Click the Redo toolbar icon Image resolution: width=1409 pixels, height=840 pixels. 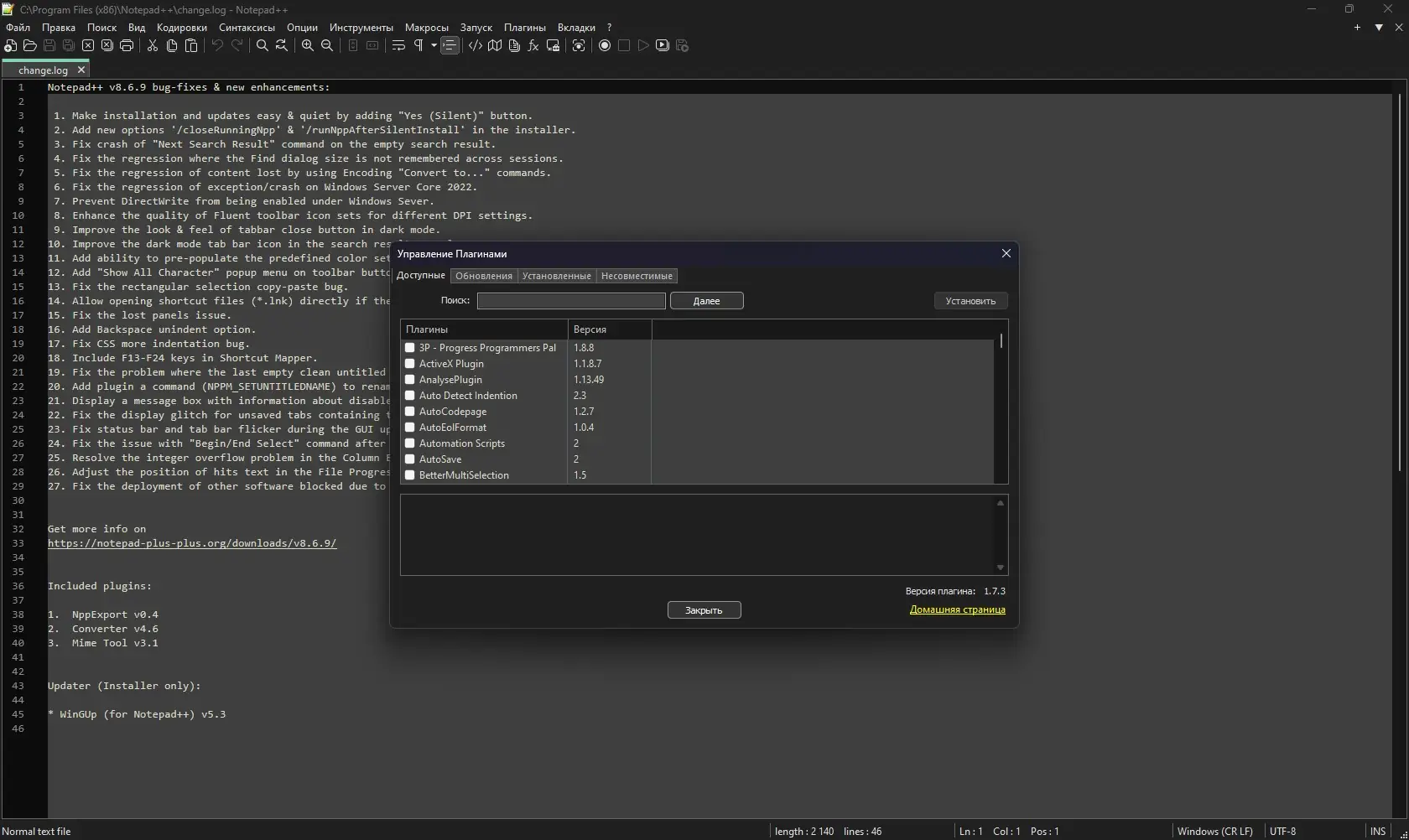pos(237,46)
